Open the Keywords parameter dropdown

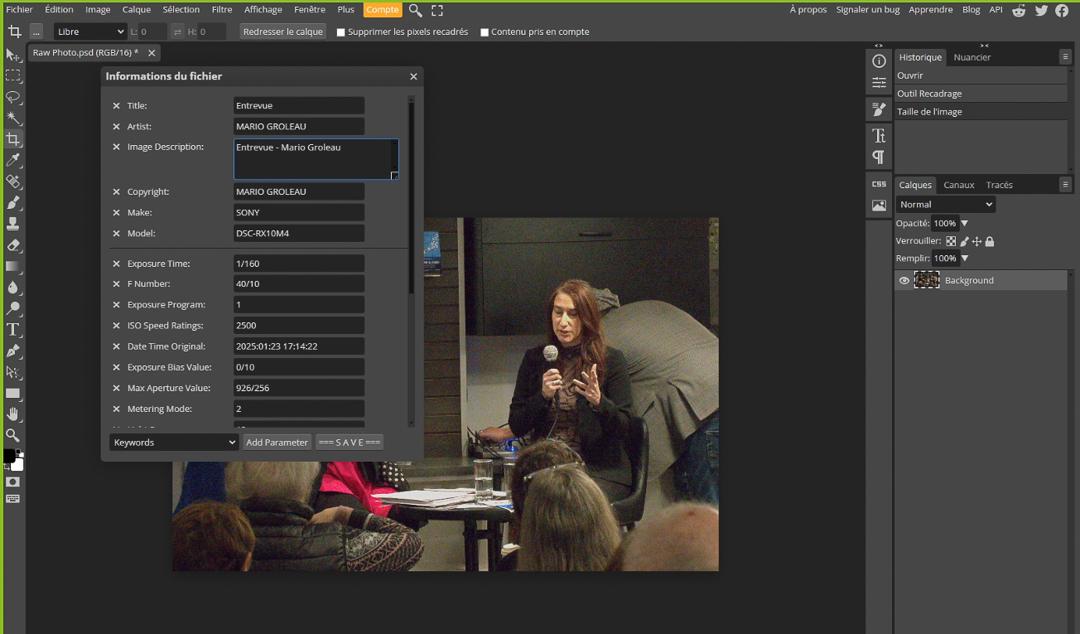click(173, 442)
